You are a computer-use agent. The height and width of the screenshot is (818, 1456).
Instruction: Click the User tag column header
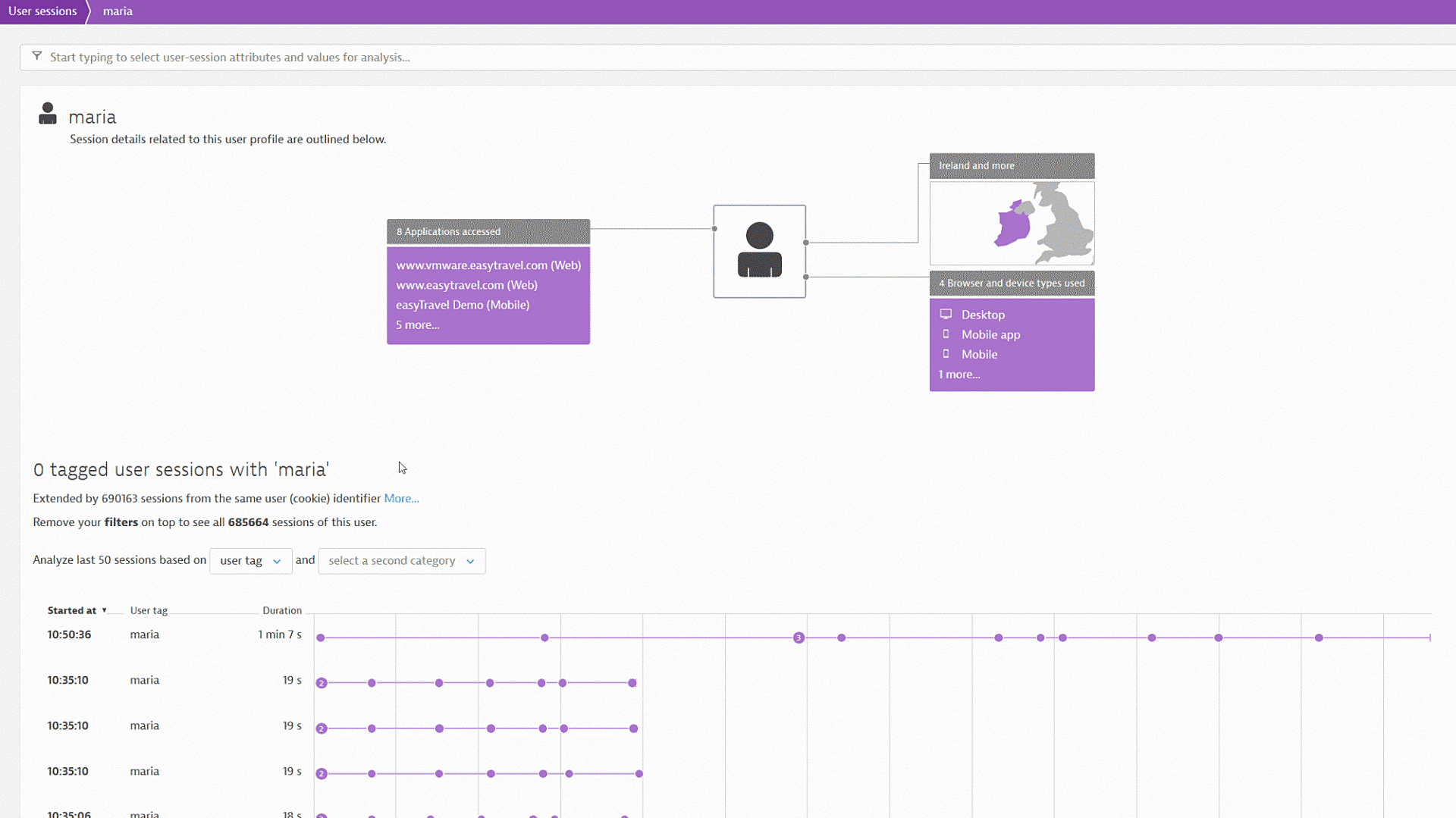tap(149, 610)
